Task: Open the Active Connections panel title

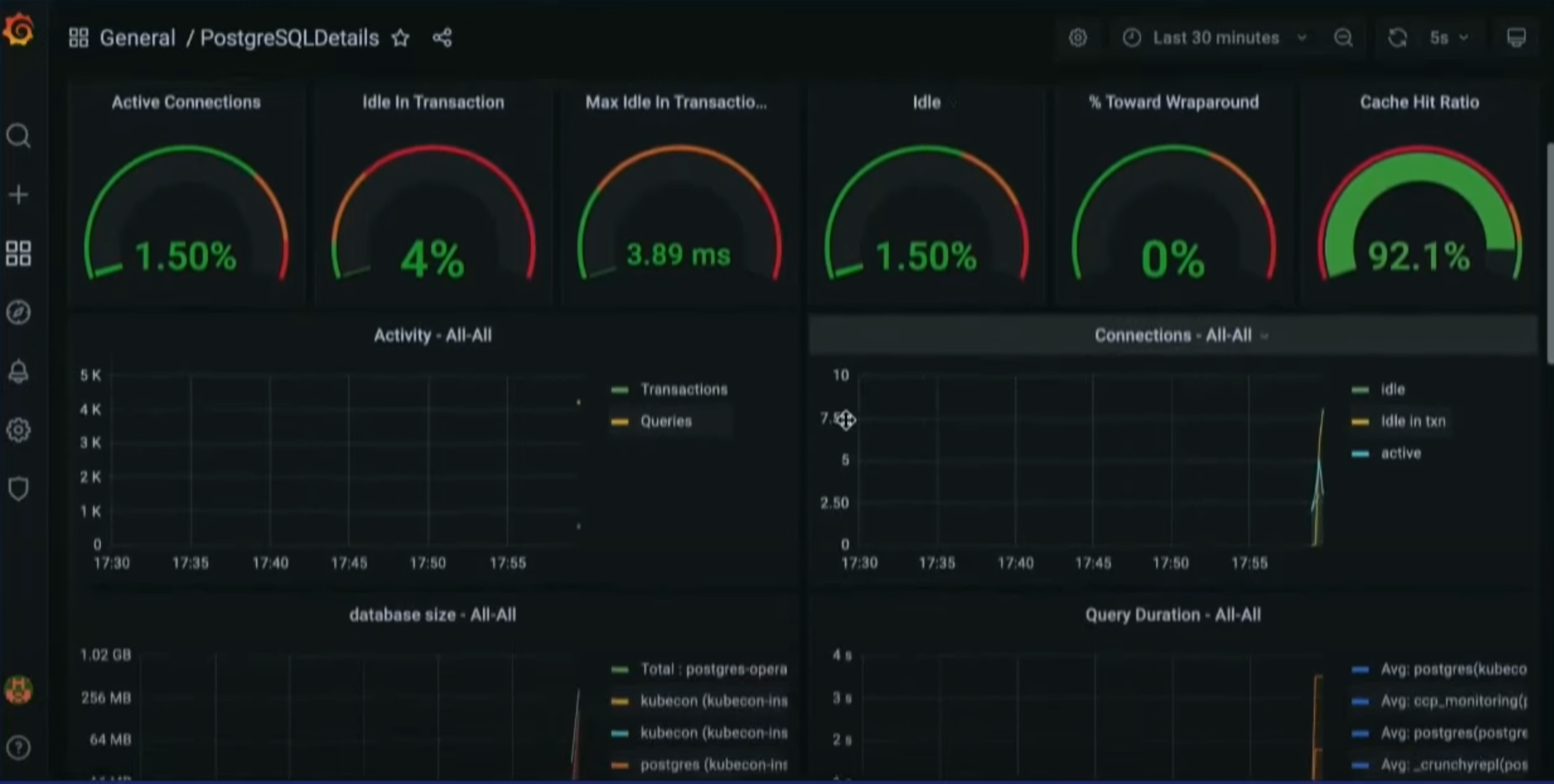Action: coord(186,102)
